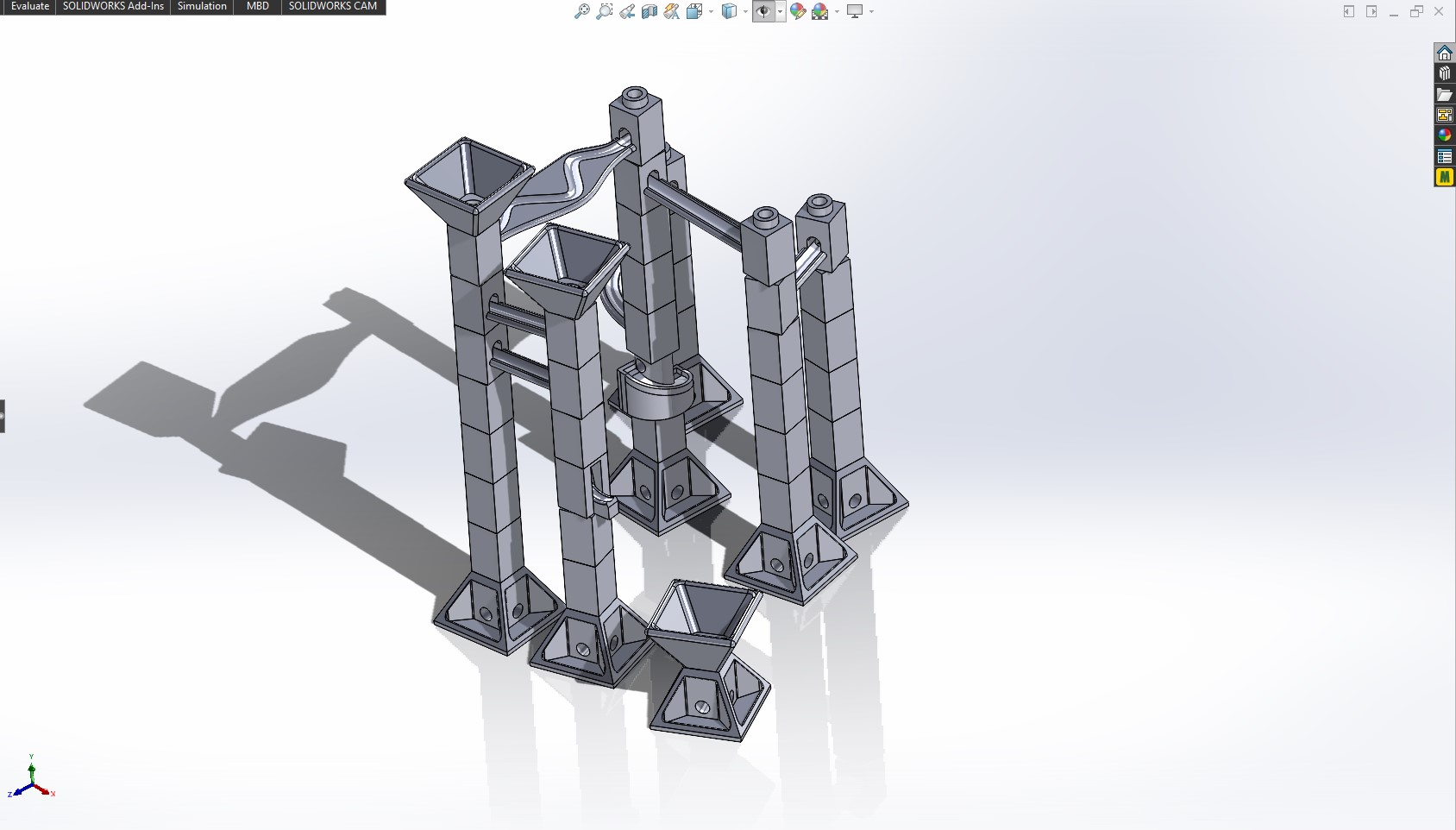Click the Edit Appearance icon
1456x830 pixels.
(x=798, y=11)
